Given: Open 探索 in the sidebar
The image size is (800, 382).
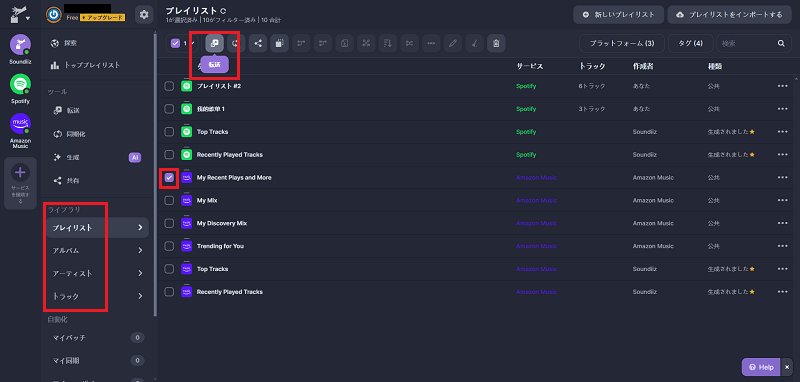Looking at the screenshot, I should tap(64, 43).
